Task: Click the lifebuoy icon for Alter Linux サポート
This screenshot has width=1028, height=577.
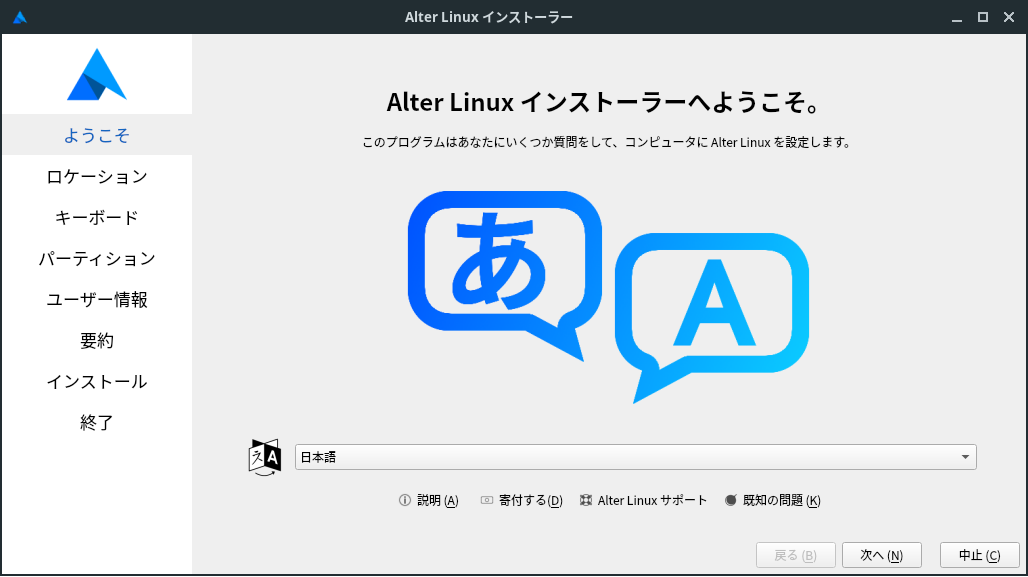Action: 585,500
